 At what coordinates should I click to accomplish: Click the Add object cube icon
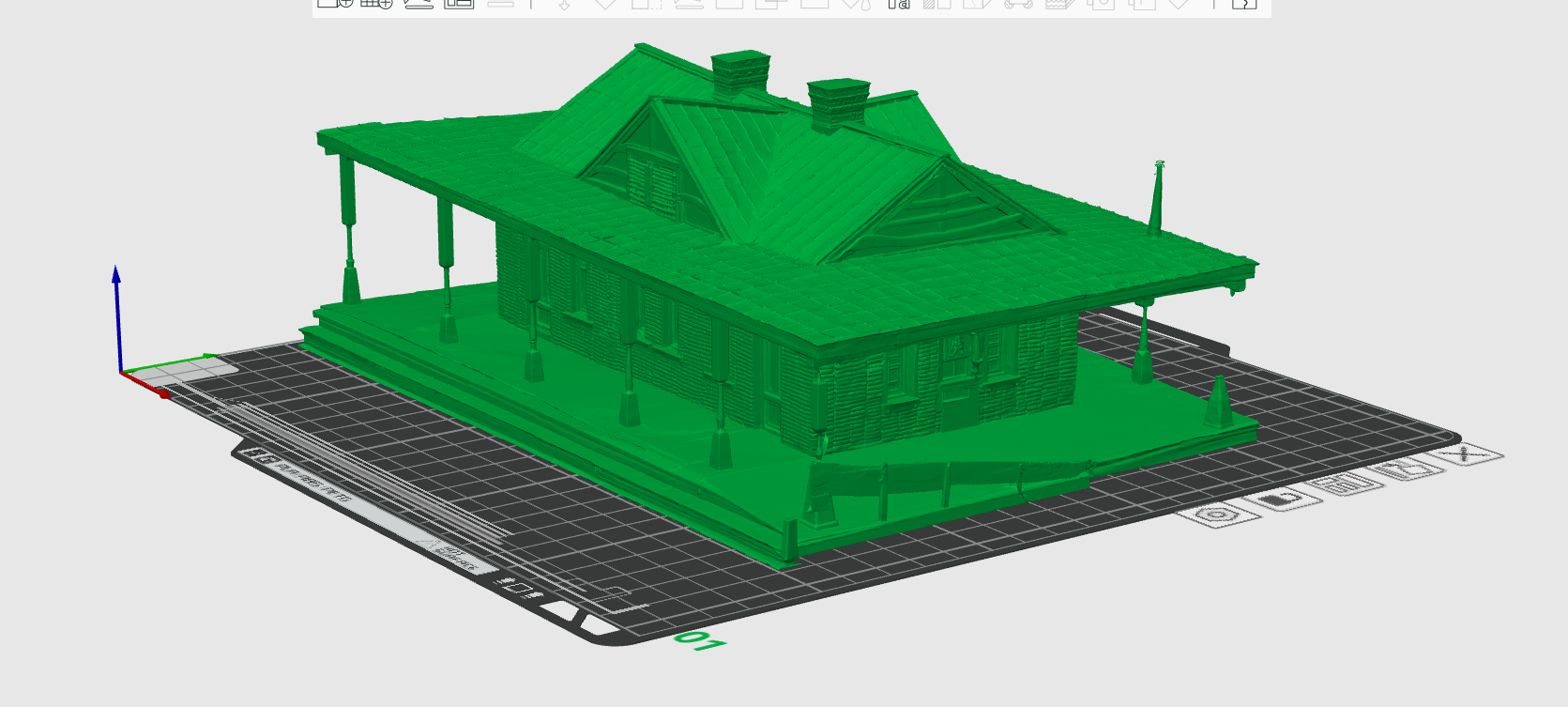pyautogui.click(x=334, y=4)
